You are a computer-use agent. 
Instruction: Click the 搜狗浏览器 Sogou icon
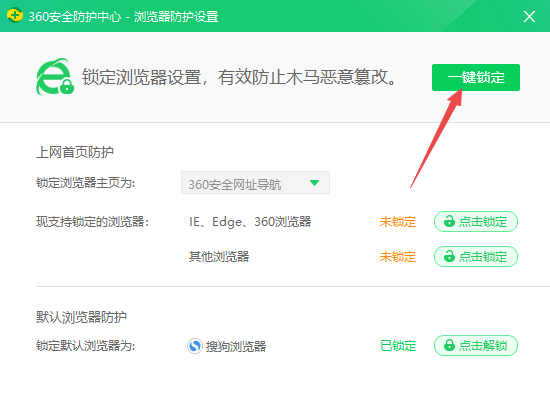coord(195,346)
